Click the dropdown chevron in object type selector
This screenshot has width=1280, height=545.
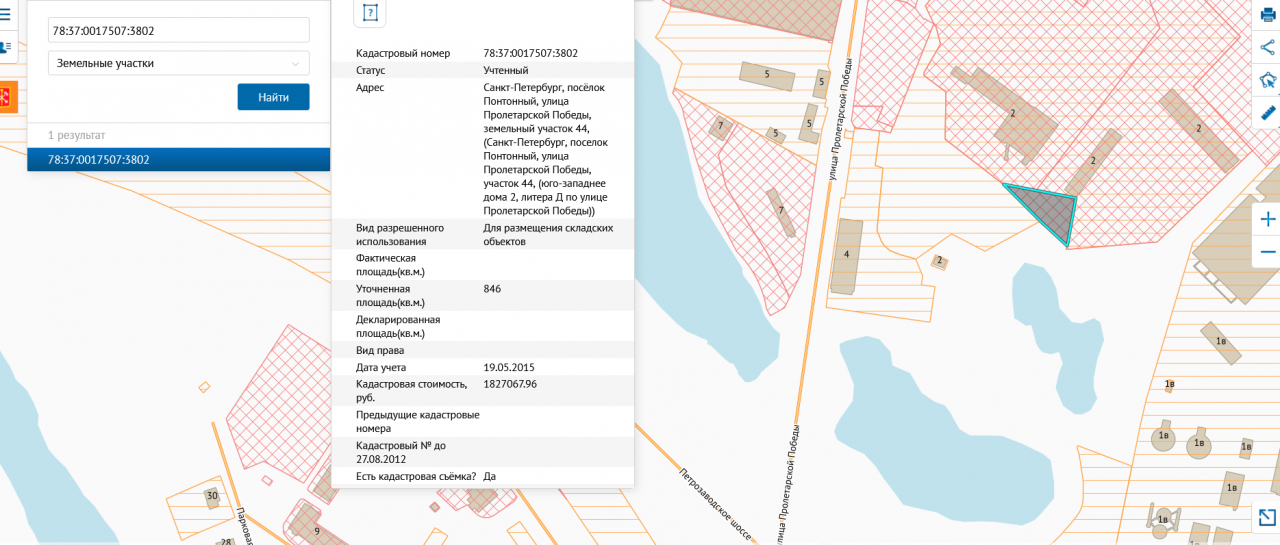(x=295, y=64)
